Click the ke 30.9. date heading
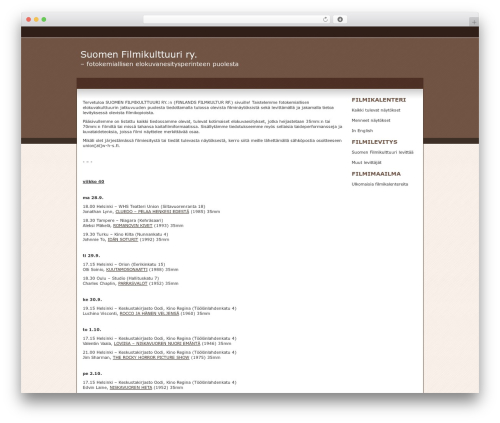500x423 pixels. 92,300
